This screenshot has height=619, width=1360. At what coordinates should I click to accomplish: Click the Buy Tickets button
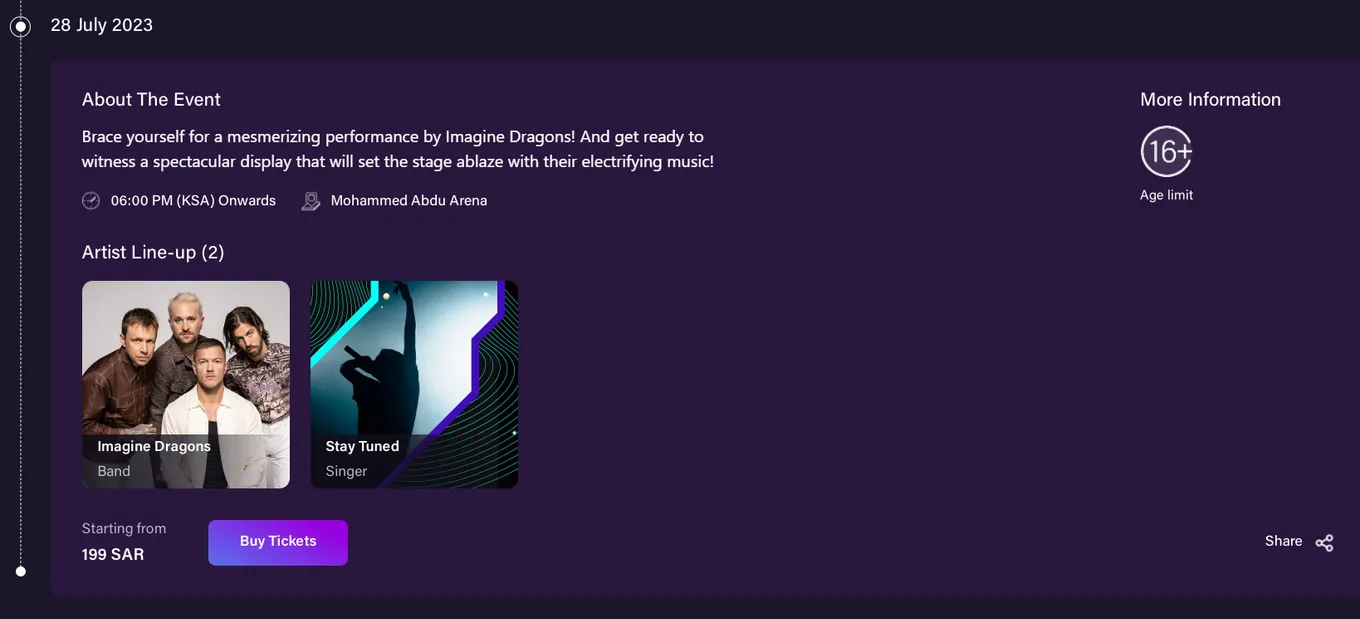pyautogui.click(x=278, y=542)
